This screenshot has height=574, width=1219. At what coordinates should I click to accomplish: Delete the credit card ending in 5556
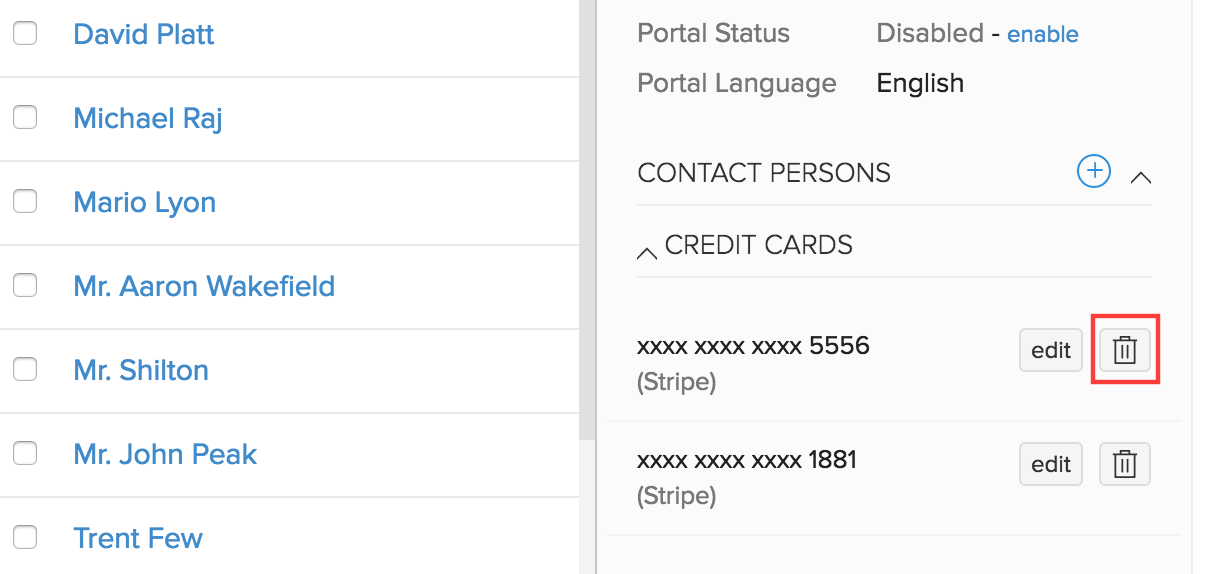tap(1125, 350)
